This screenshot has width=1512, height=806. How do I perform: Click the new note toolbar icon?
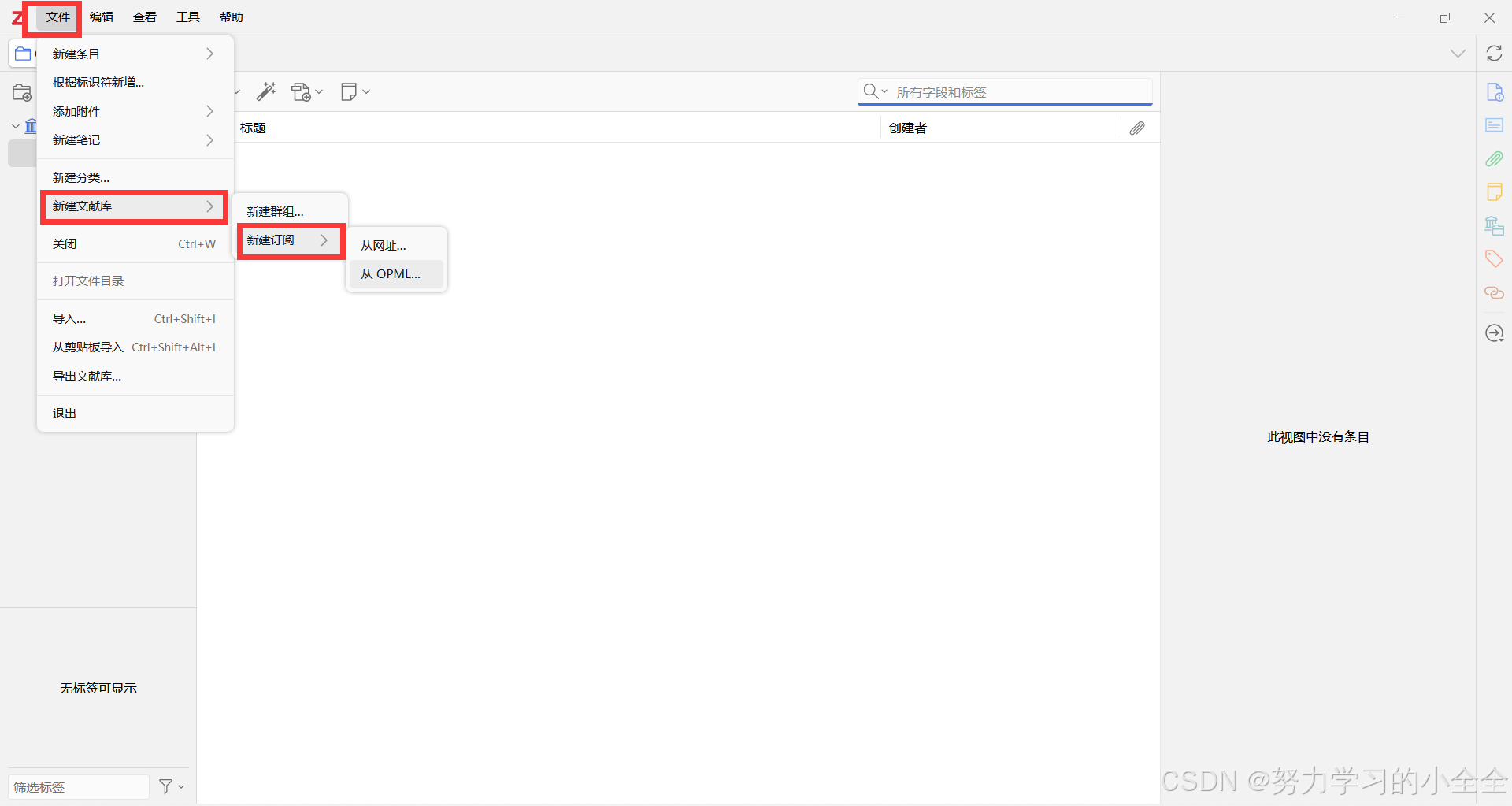coord(355,92)
